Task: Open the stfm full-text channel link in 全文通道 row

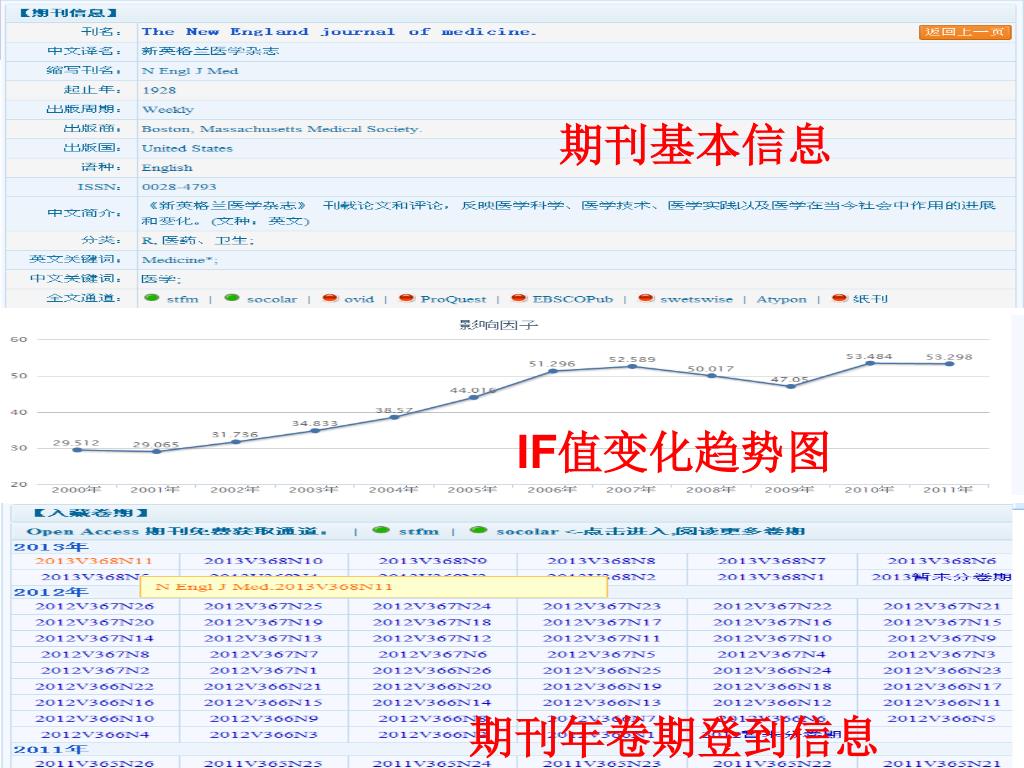Action: point(182,299)
